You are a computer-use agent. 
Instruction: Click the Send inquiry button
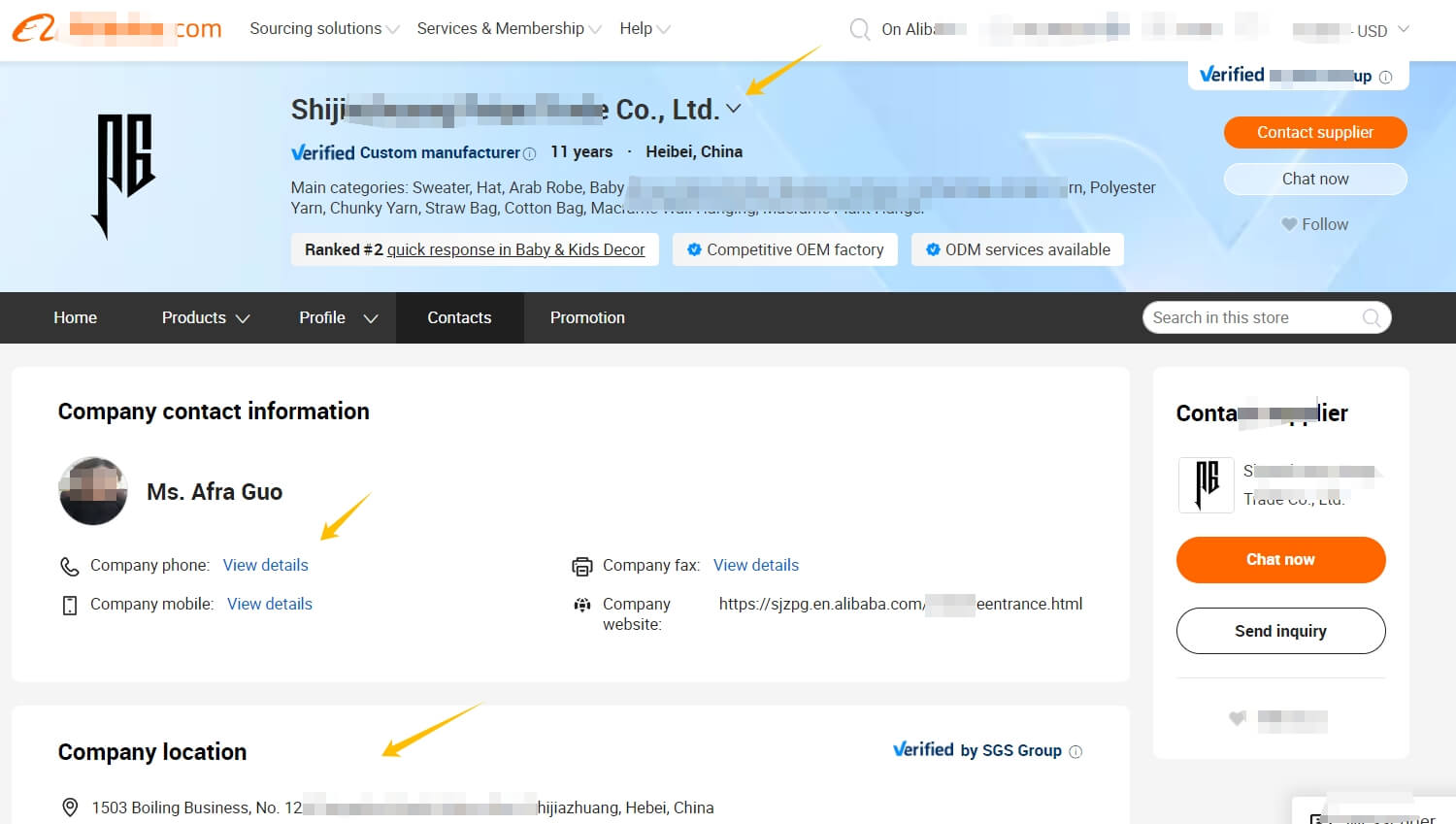tap(1280, 631)
